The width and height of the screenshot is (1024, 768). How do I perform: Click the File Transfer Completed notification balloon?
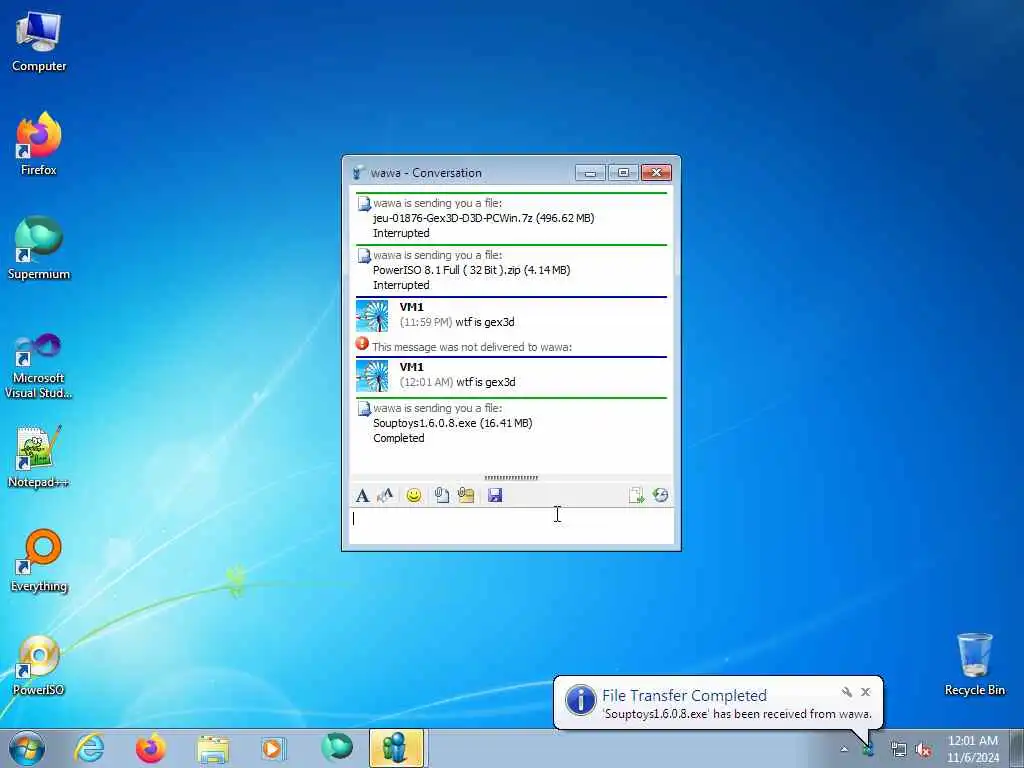(x=718, y=703)
